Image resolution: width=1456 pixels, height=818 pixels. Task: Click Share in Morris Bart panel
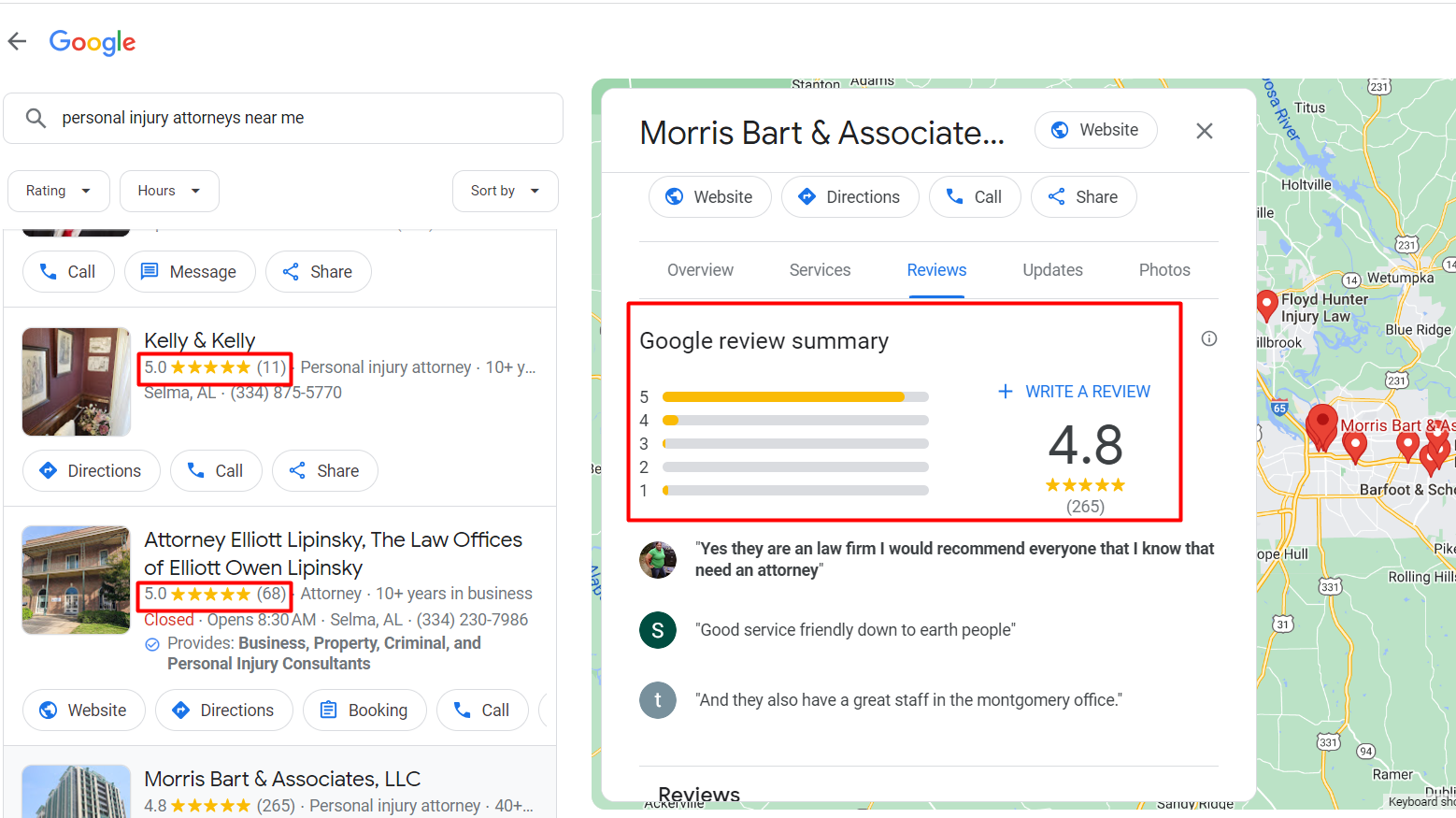(1084, 196)
